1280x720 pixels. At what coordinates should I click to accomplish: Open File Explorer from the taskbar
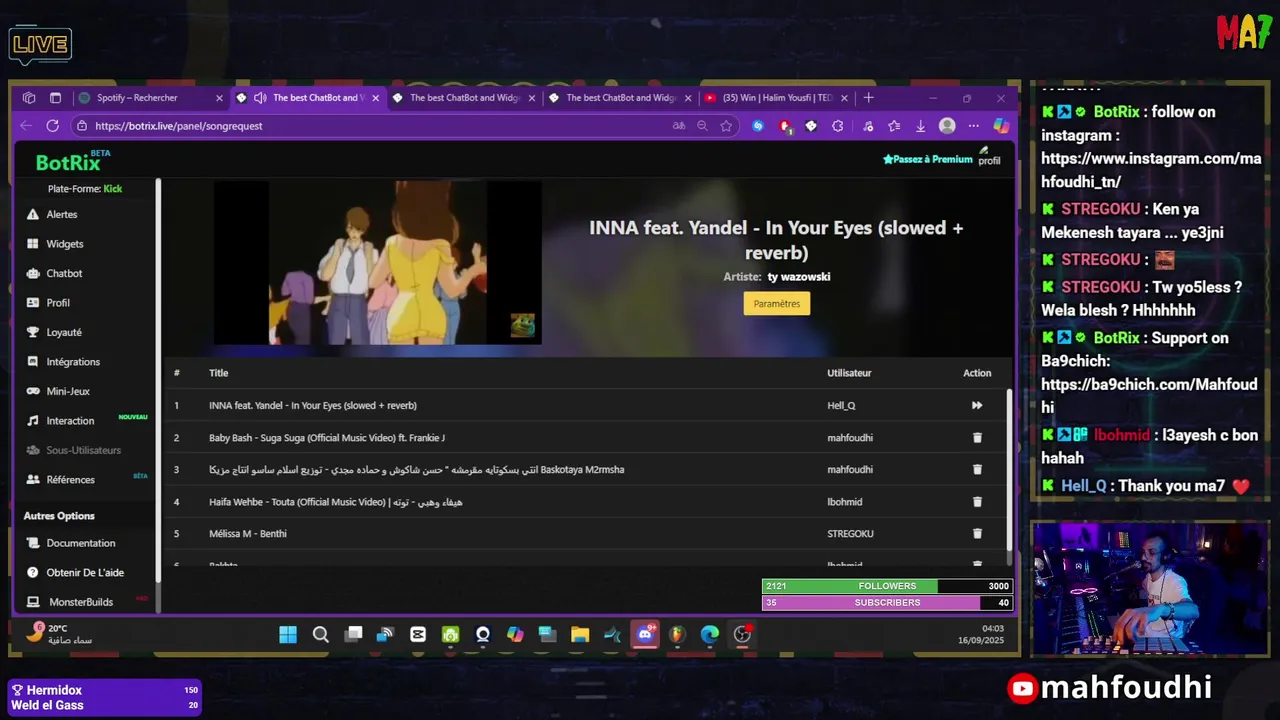(x=580, y=634)
